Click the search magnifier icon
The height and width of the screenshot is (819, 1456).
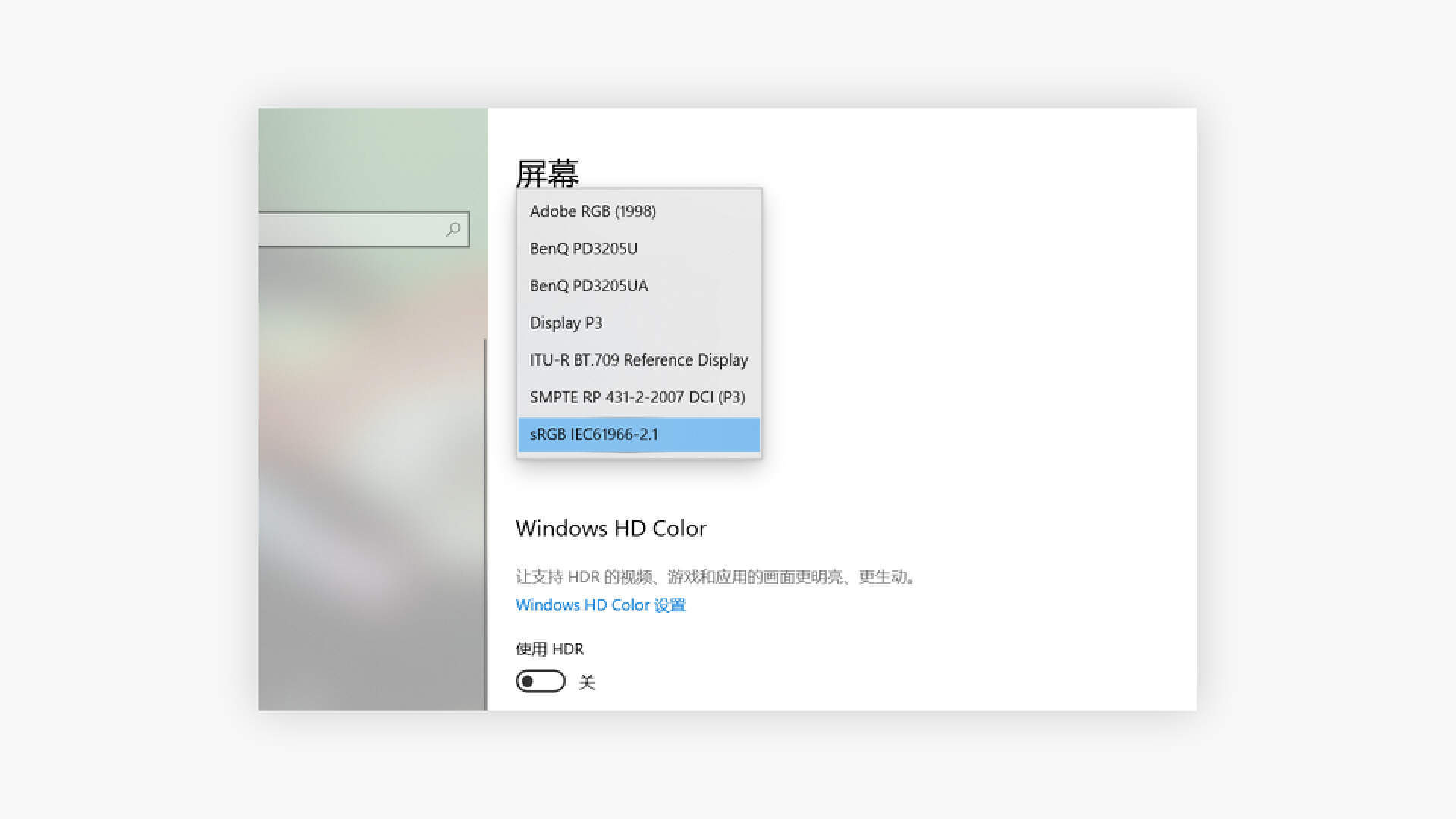coord(453,229)
